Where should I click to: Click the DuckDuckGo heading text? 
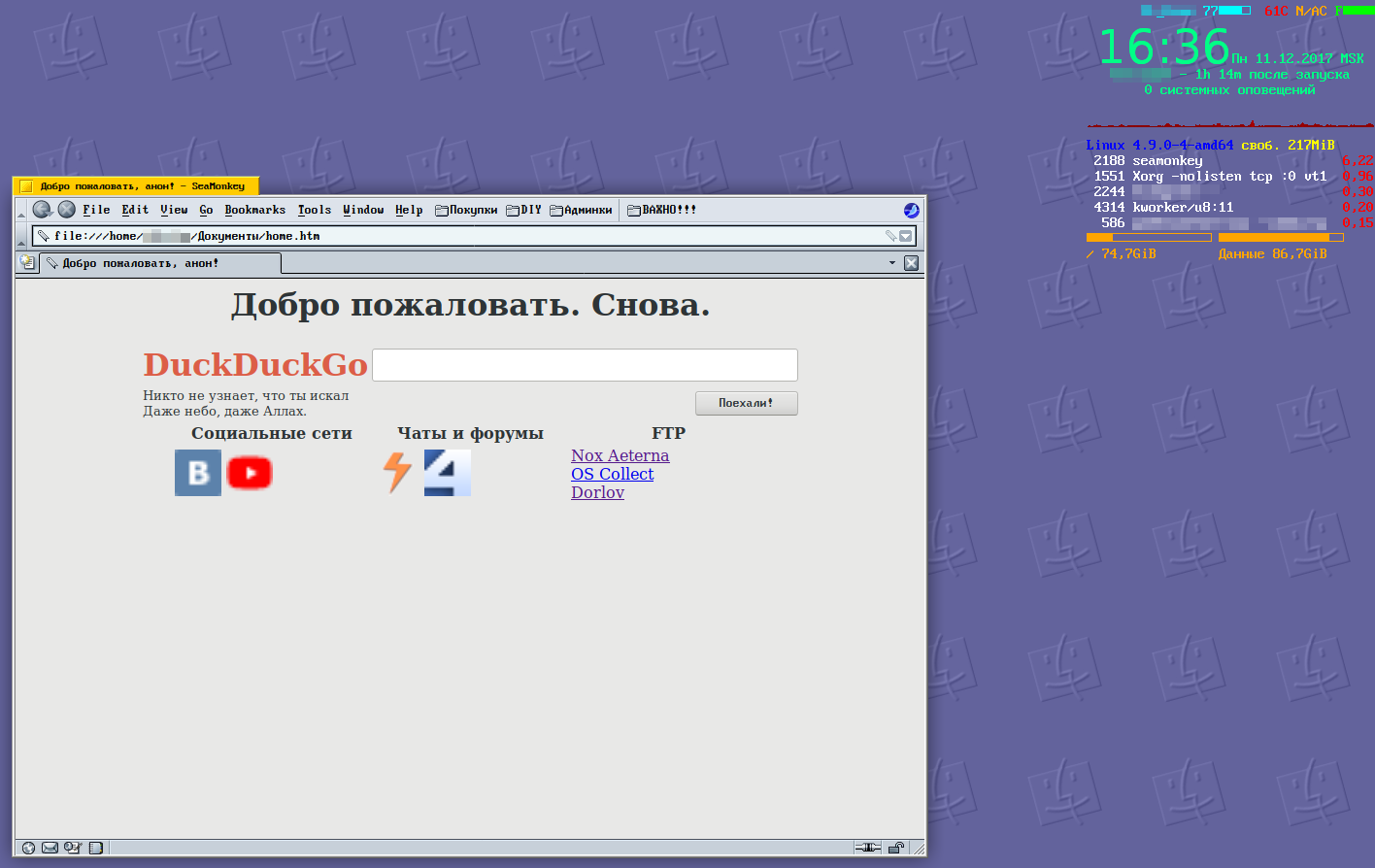[255, 364]
